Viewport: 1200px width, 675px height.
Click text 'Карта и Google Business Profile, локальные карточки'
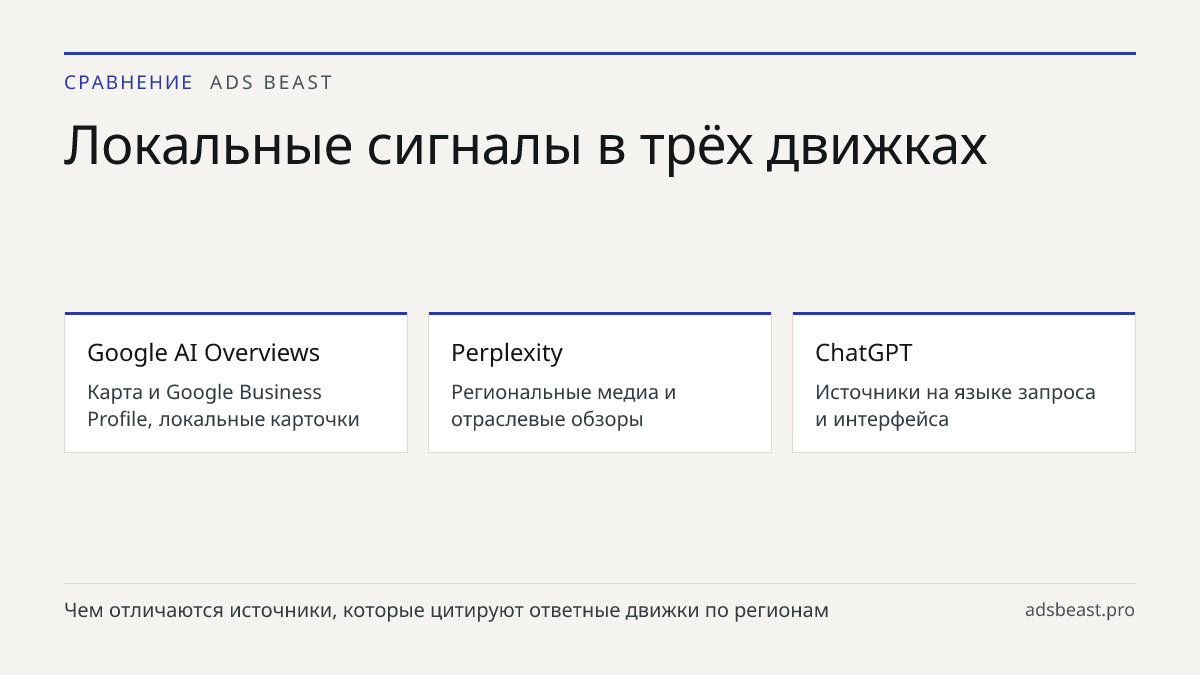[223, 406]
